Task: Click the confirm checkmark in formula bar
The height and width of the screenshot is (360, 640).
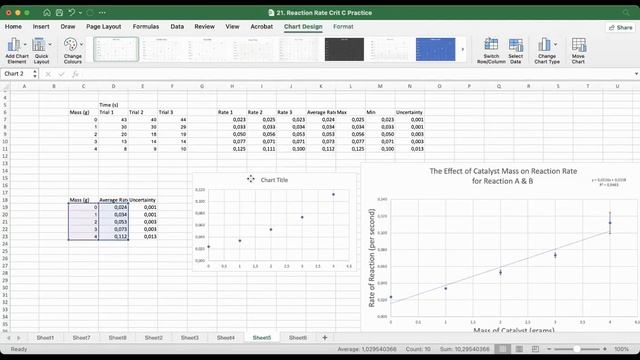Action: tap(62, 74)
